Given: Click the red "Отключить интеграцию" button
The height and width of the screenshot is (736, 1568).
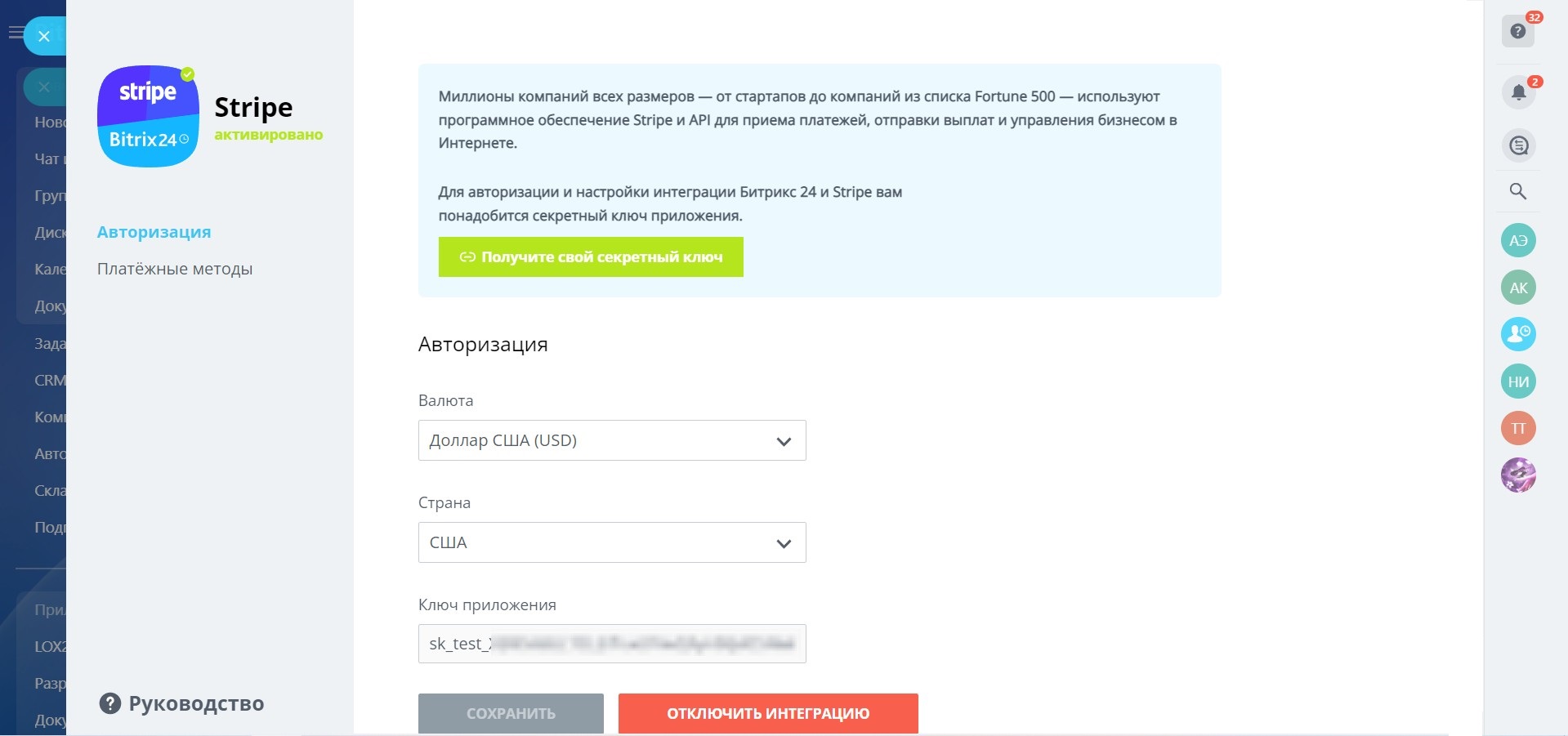Looking at the screenshot, I should (767, 713).
